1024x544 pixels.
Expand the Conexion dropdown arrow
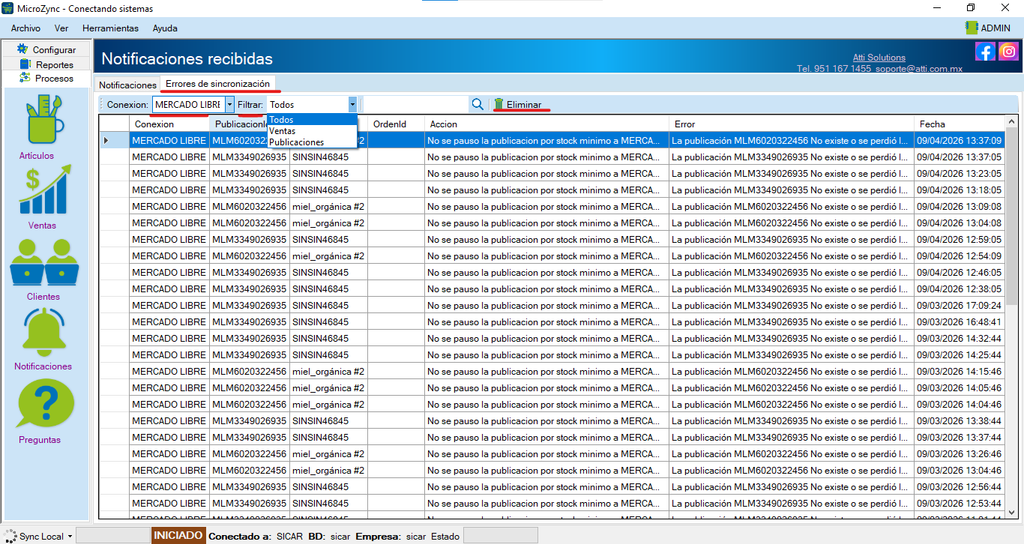click(229, 104)
